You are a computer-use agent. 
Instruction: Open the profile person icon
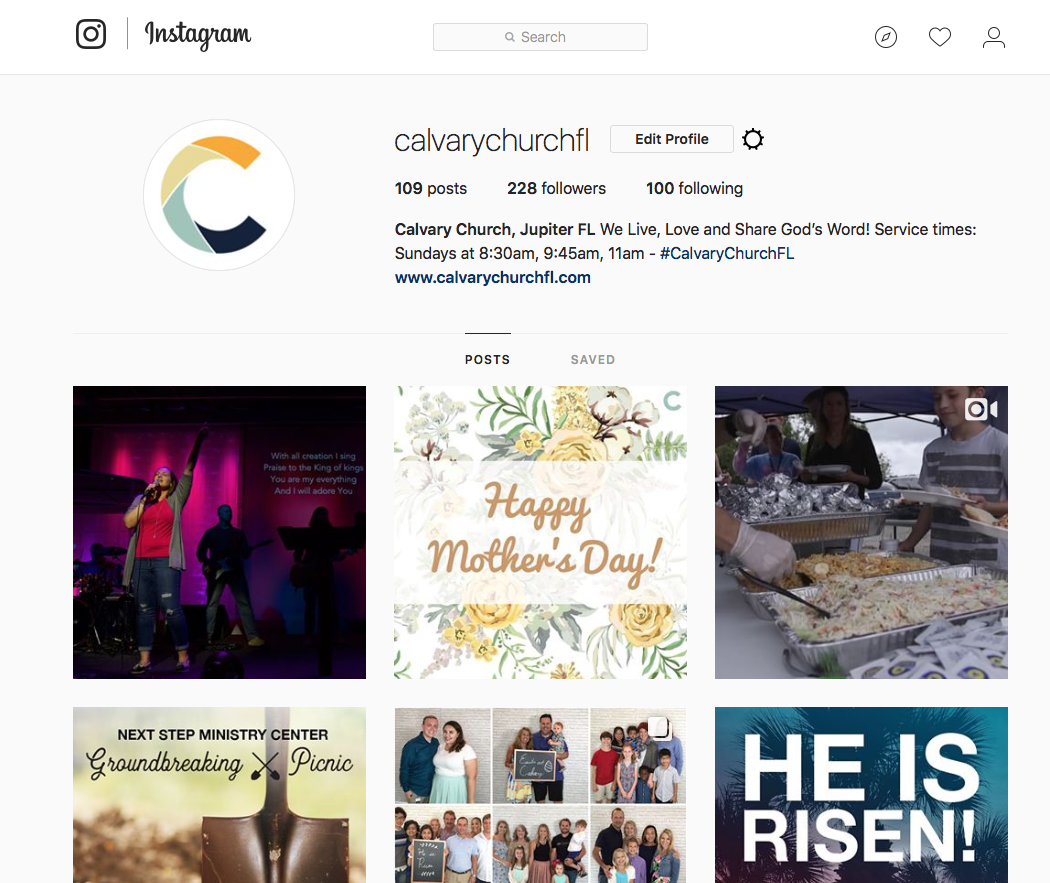[x=994, y=37]
